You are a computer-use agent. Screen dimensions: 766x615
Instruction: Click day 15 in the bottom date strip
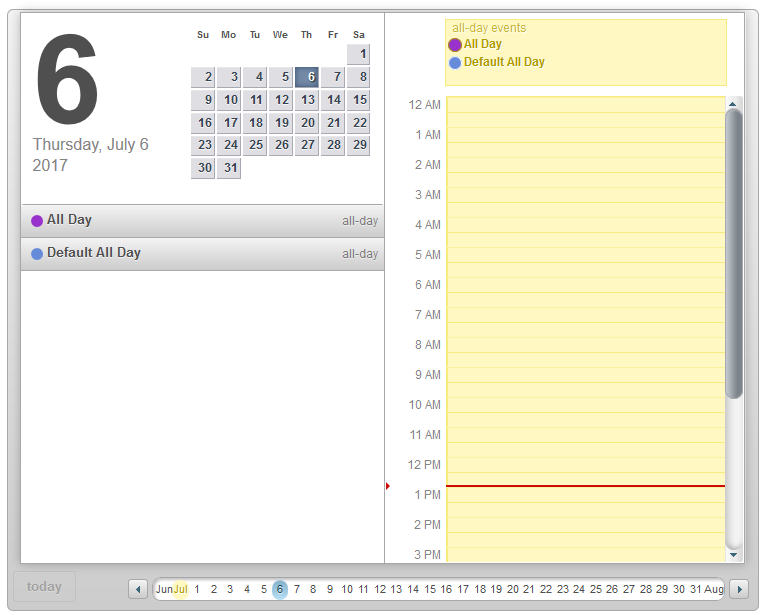(430, 589)
